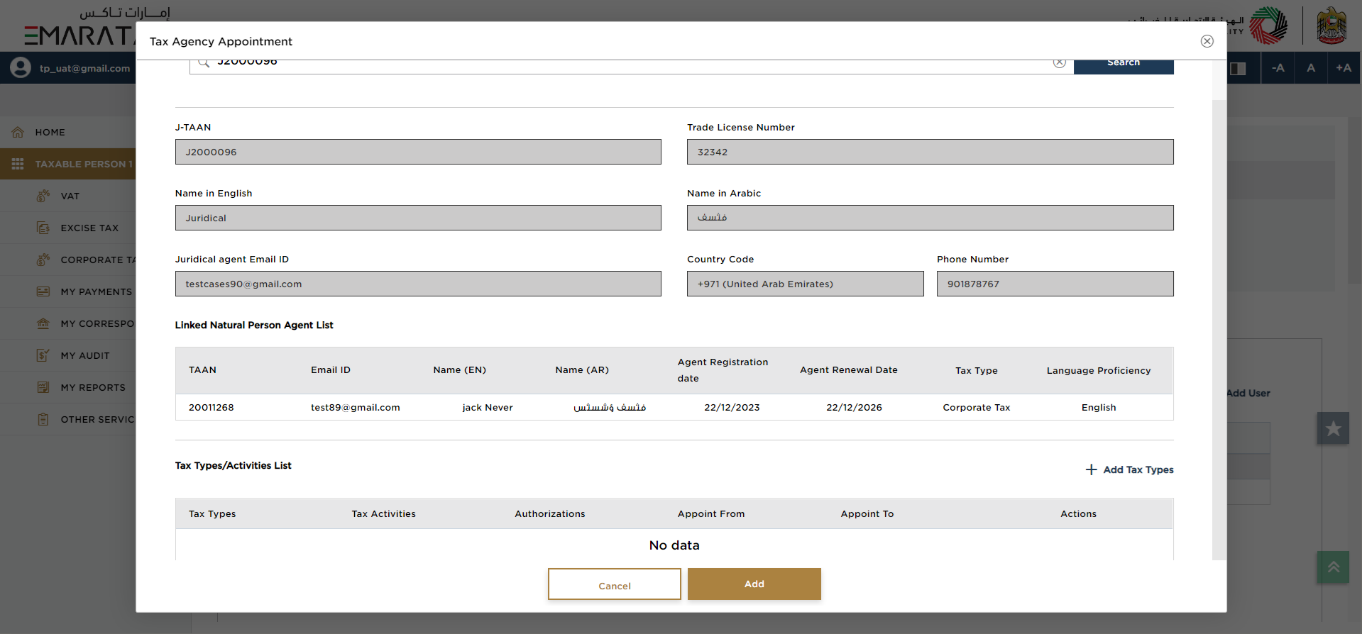This screenshot has width=1362, height=634.
Task: Click the Phone Number field
Action: (x=1055, y=284)
